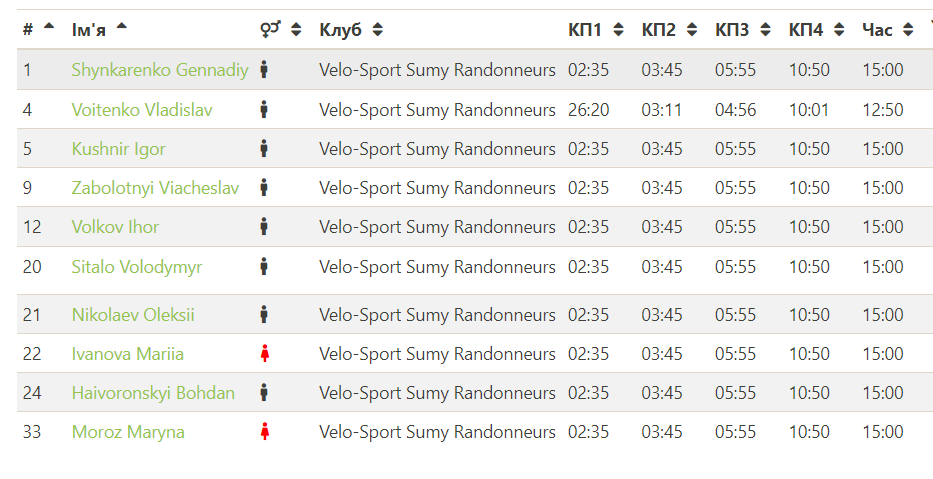Sort by КП2 checkpoint column
The image size is (933, 479).
coord(692,30)
